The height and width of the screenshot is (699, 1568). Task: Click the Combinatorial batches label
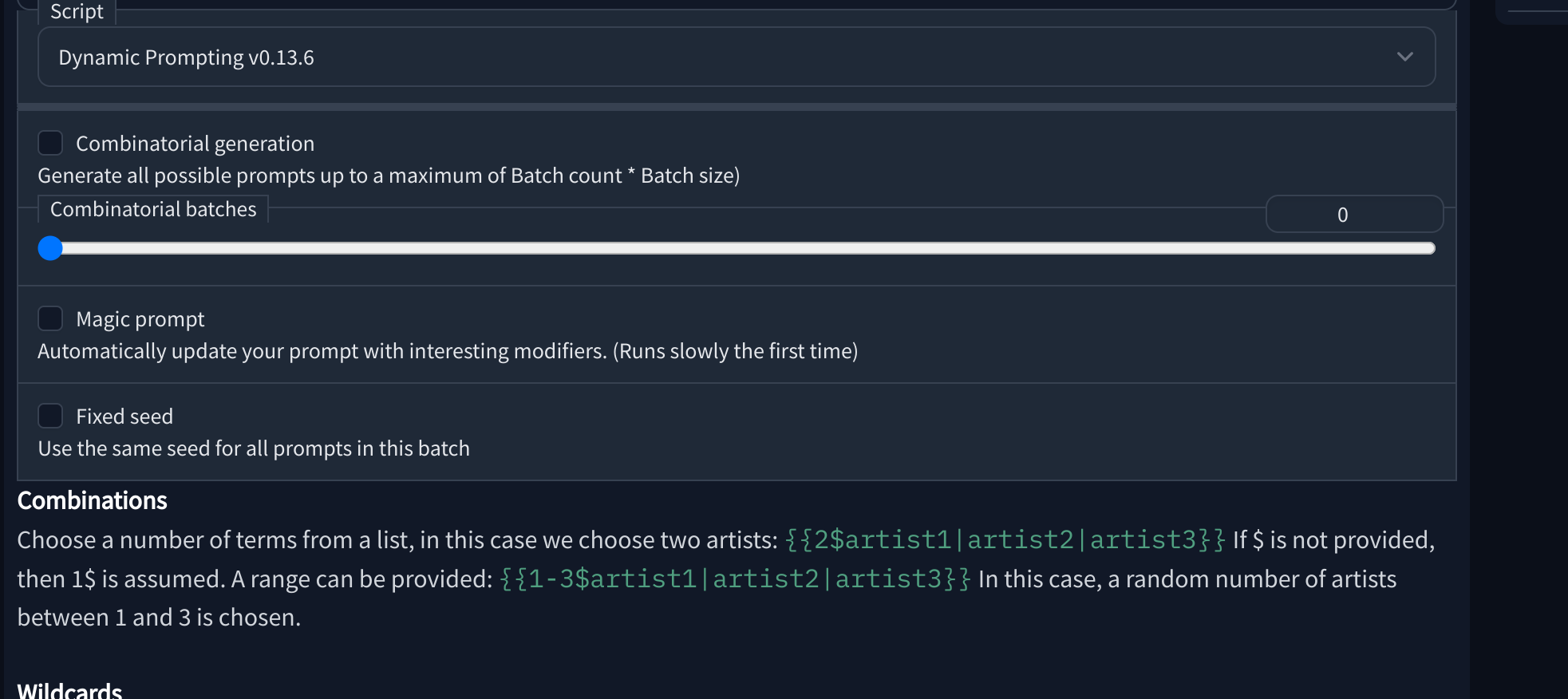153,209
